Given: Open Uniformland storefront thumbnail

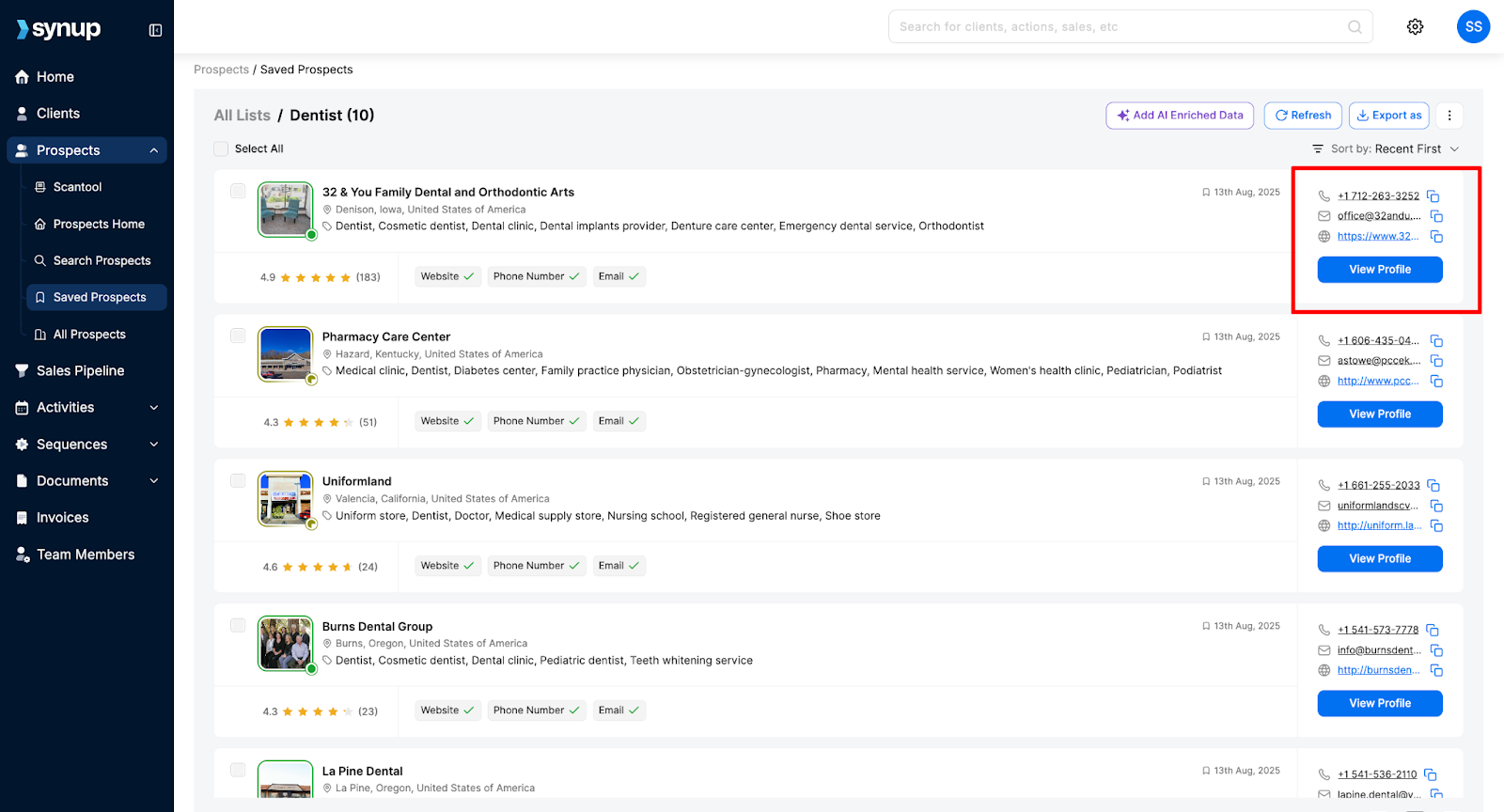Looking at the screenshot, I should pos(286,499).
